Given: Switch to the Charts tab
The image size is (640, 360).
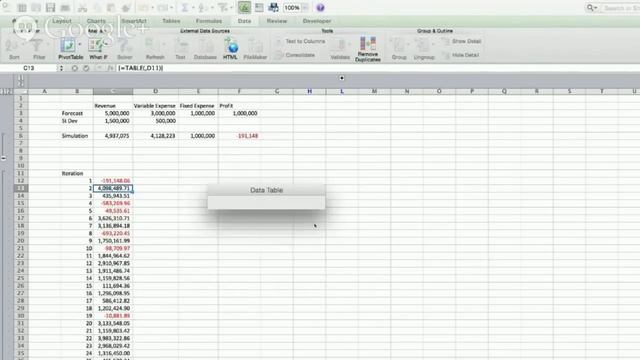Looking at the screenshot, I should (x=96, y=21).
